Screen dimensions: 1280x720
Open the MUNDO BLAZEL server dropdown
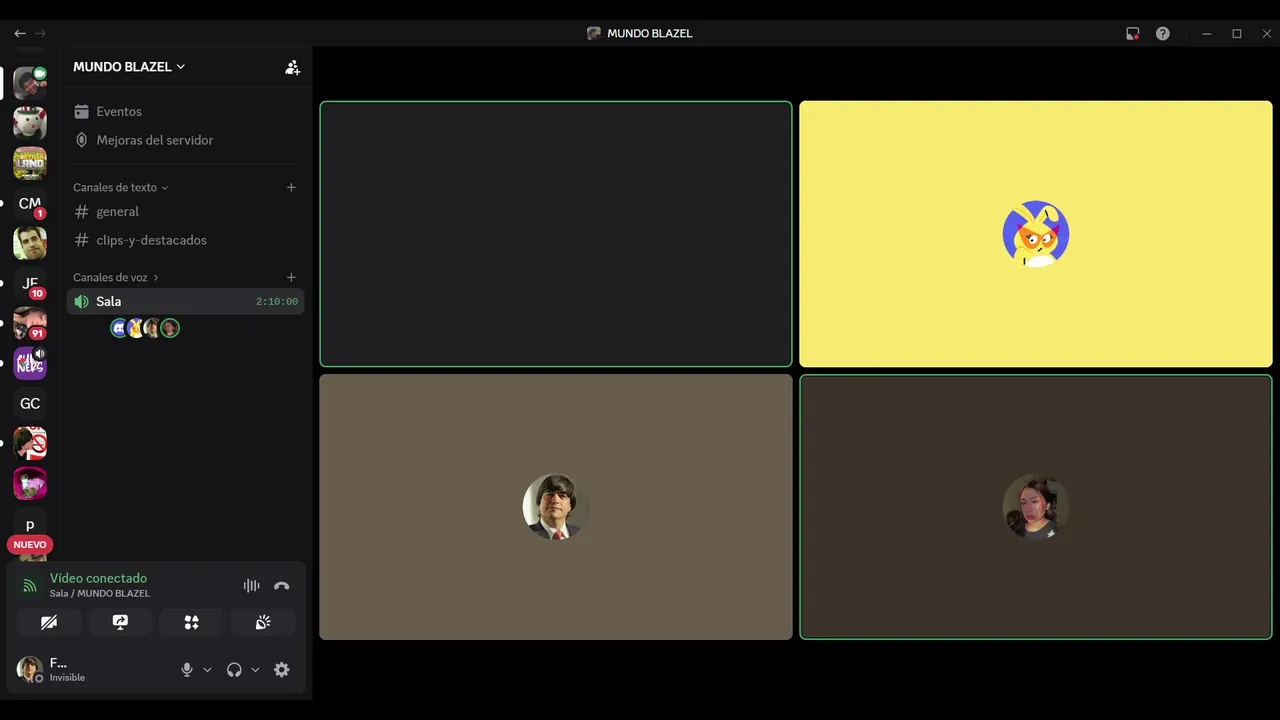(129, 67)
